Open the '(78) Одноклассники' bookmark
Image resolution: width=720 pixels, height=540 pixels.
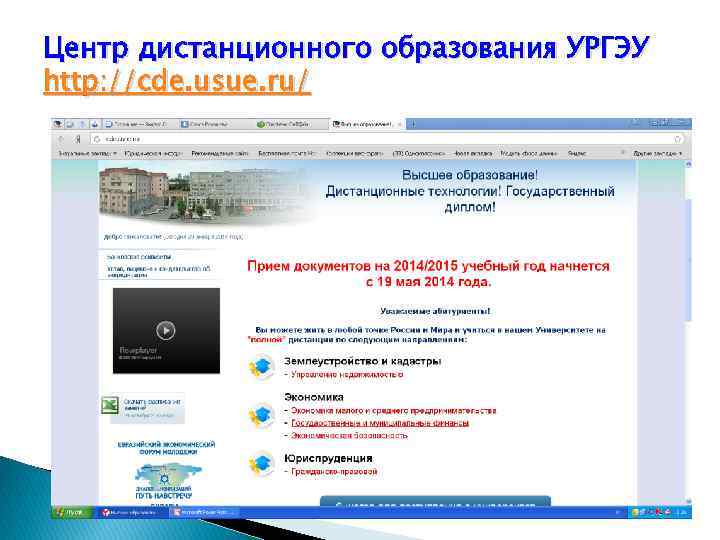click(x=418, y=153)
